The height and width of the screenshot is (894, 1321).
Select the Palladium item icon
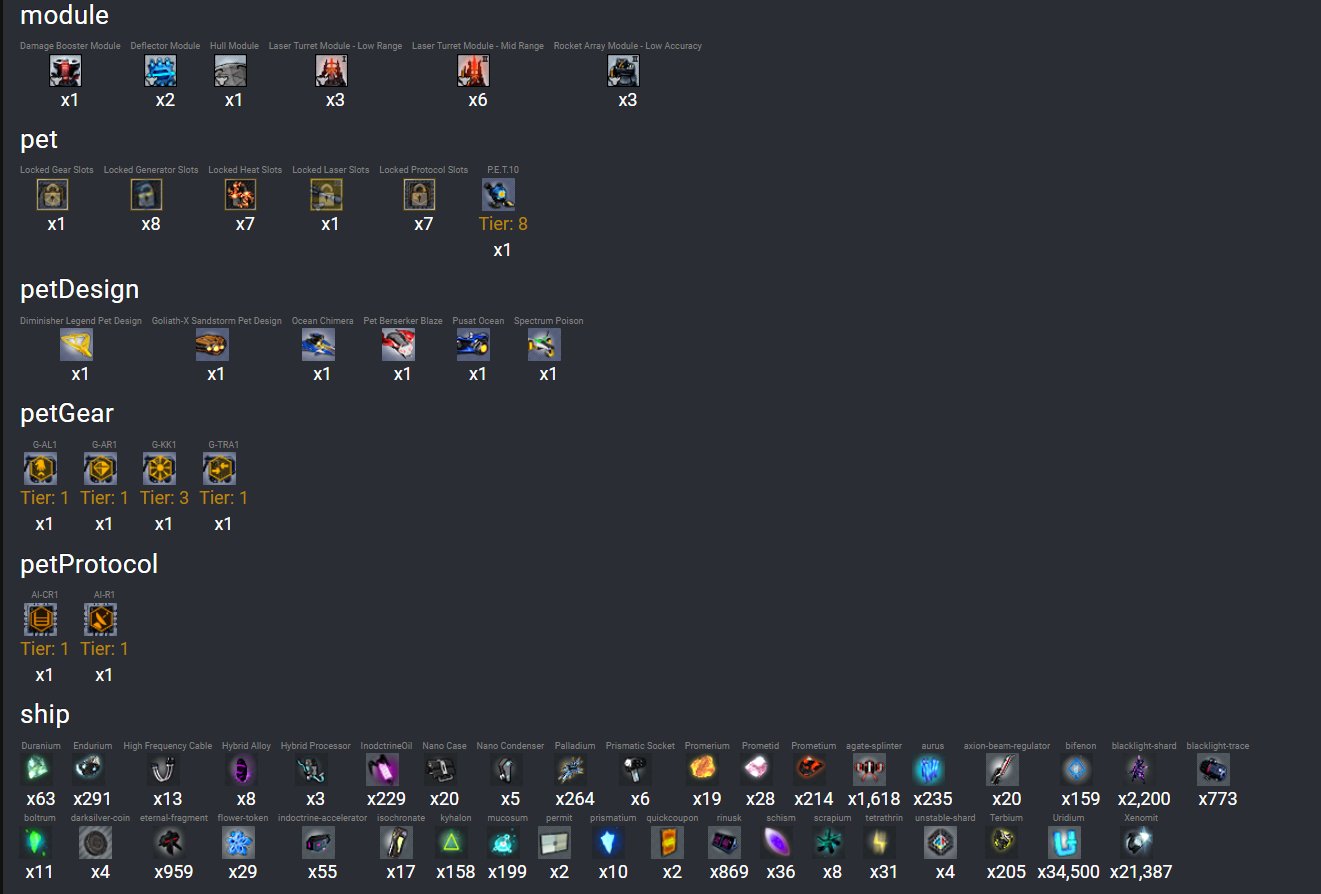570,770
